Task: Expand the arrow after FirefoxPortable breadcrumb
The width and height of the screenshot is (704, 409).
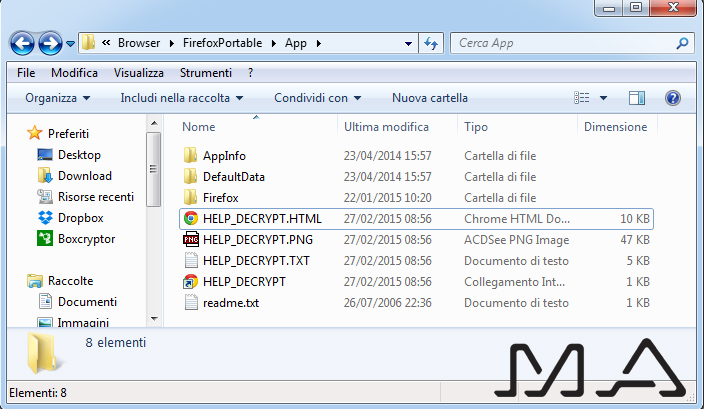Action: pos(273,44)
